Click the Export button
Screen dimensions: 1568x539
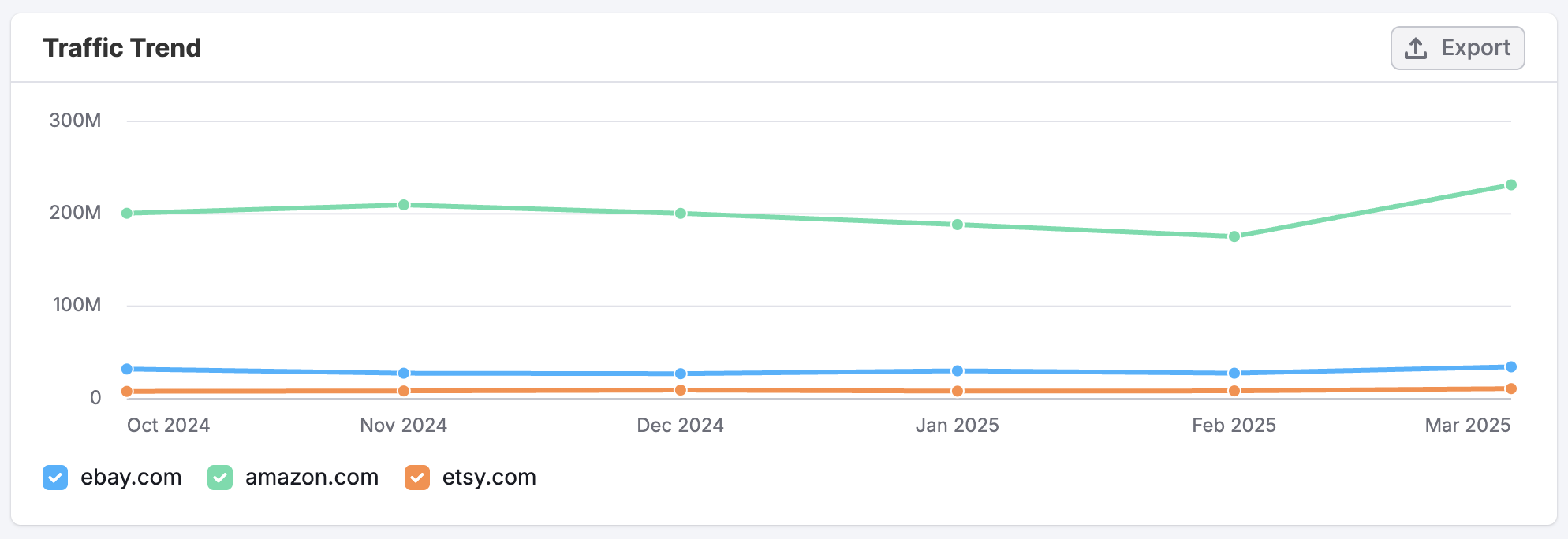coord(1457,47)
